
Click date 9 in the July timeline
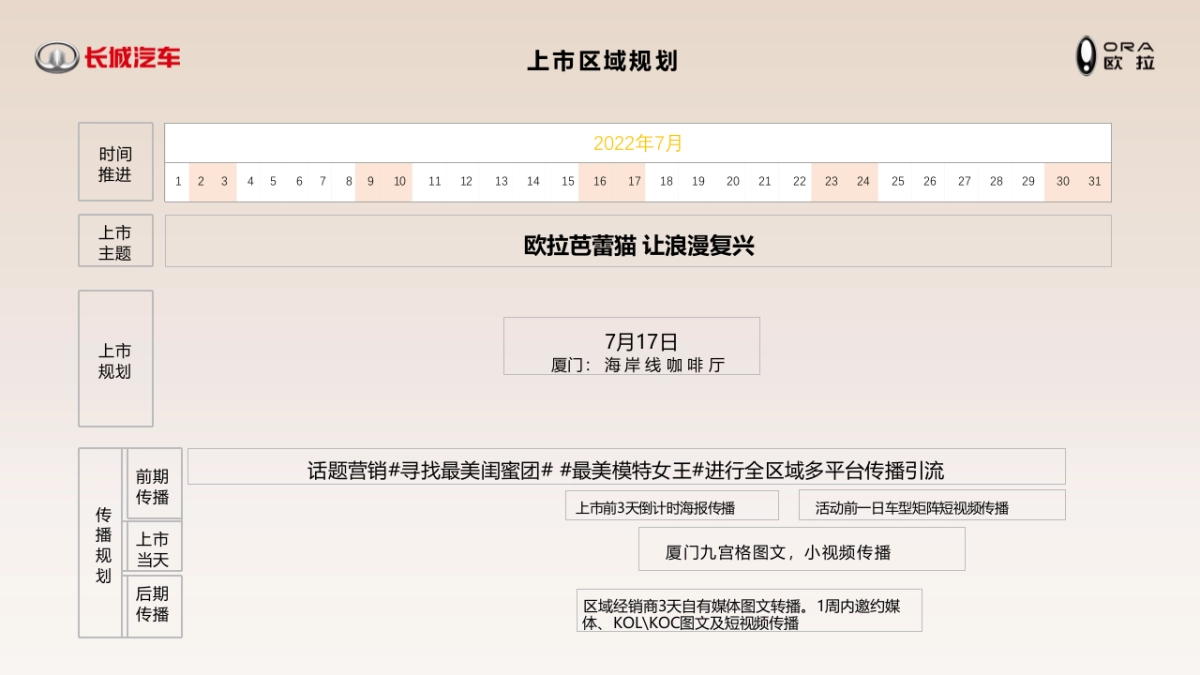coord(370,182)
